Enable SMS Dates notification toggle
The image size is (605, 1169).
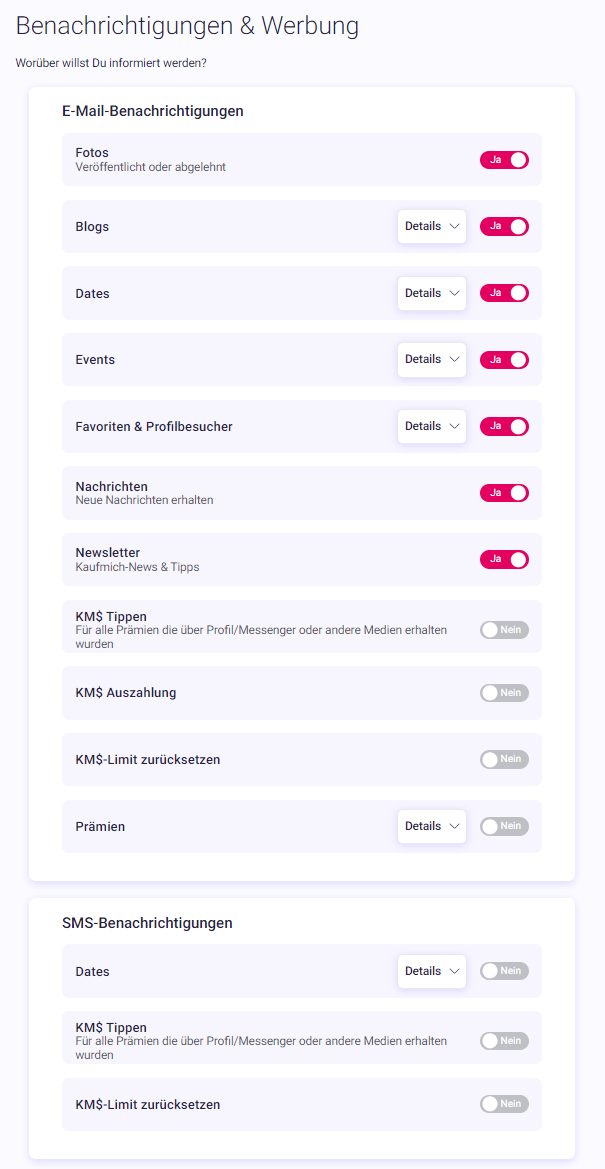pos(504,971)
